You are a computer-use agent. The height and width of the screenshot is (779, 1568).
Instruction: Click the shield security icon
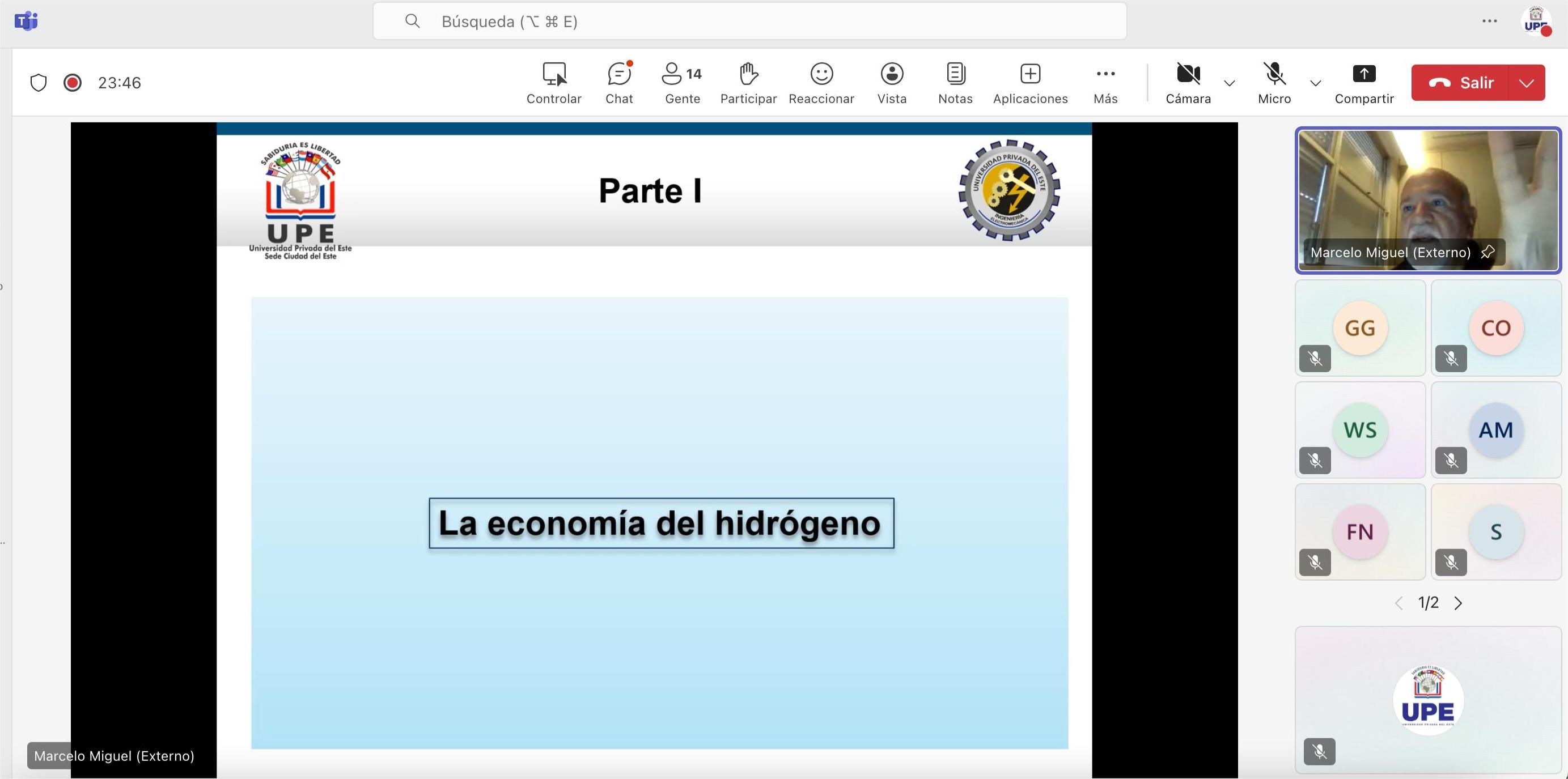coord(39,83)
